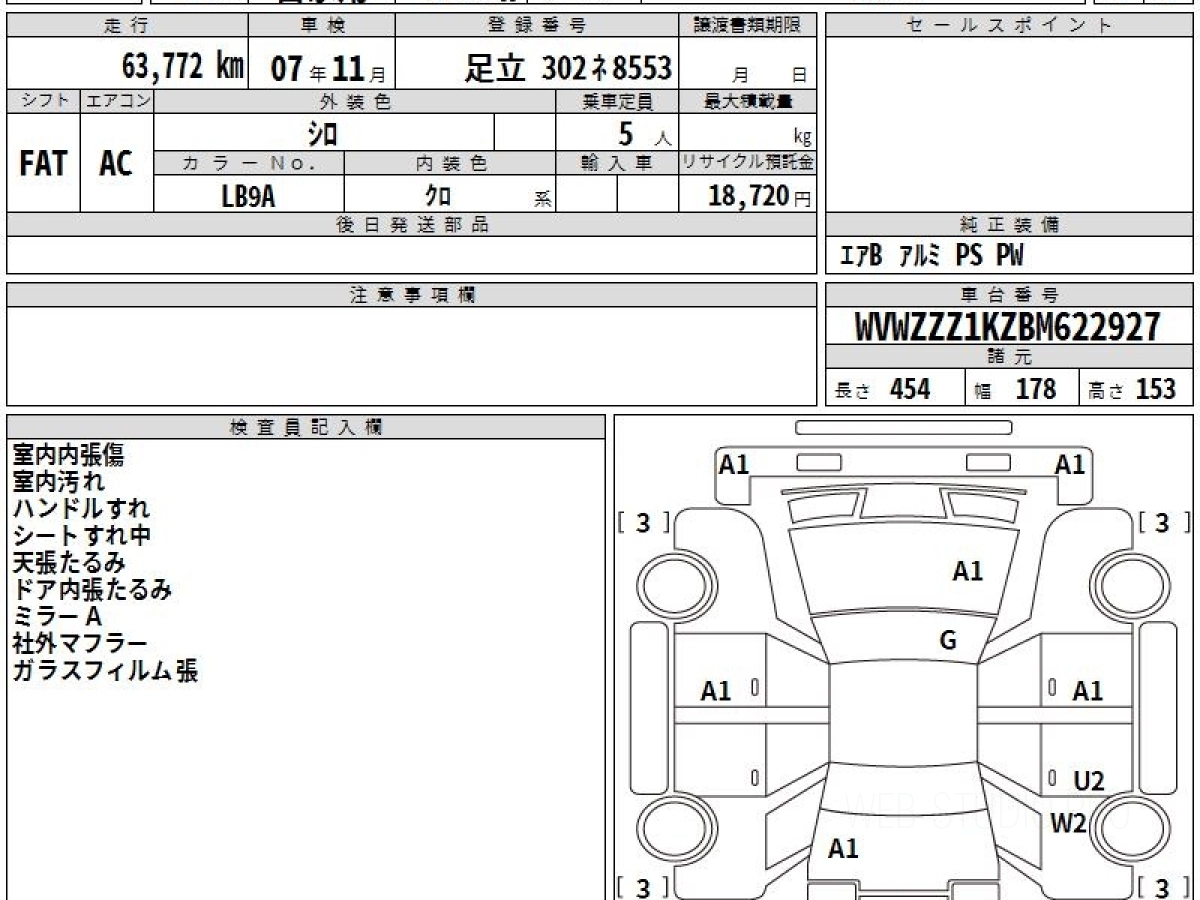The image size is (1200, 900).
Task: Click the 諸元 header
Action: click(1010, 357)
